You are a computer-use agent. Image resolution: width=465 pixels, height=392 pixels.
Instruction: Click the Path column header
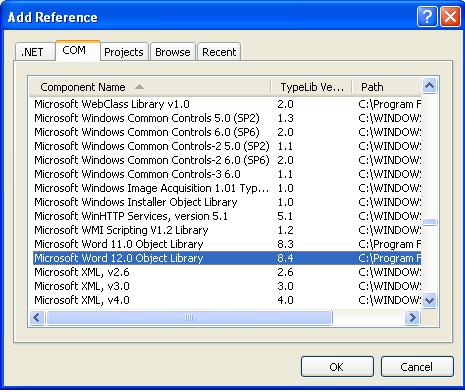pyautogui.click(x=387, y=87)
